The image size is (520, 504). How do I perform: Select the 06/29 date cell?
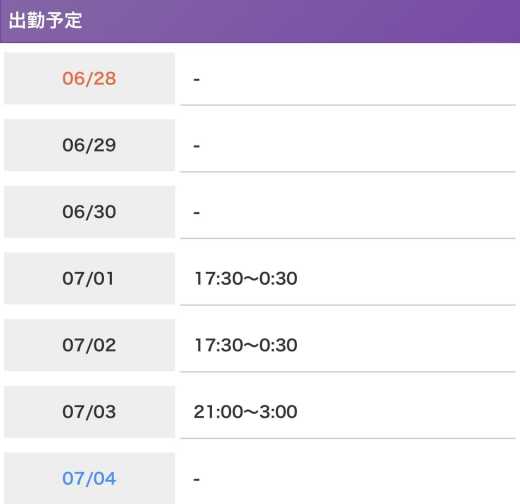click(x=89, y=145)
